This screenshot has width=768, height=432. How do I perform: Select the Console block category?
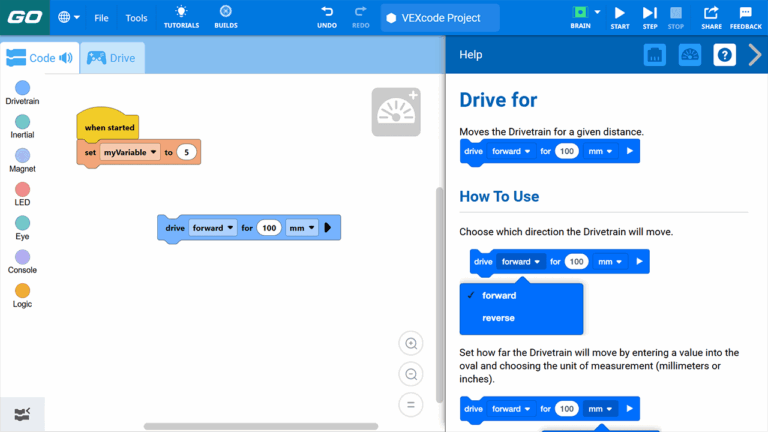click(x=23, y=262)
